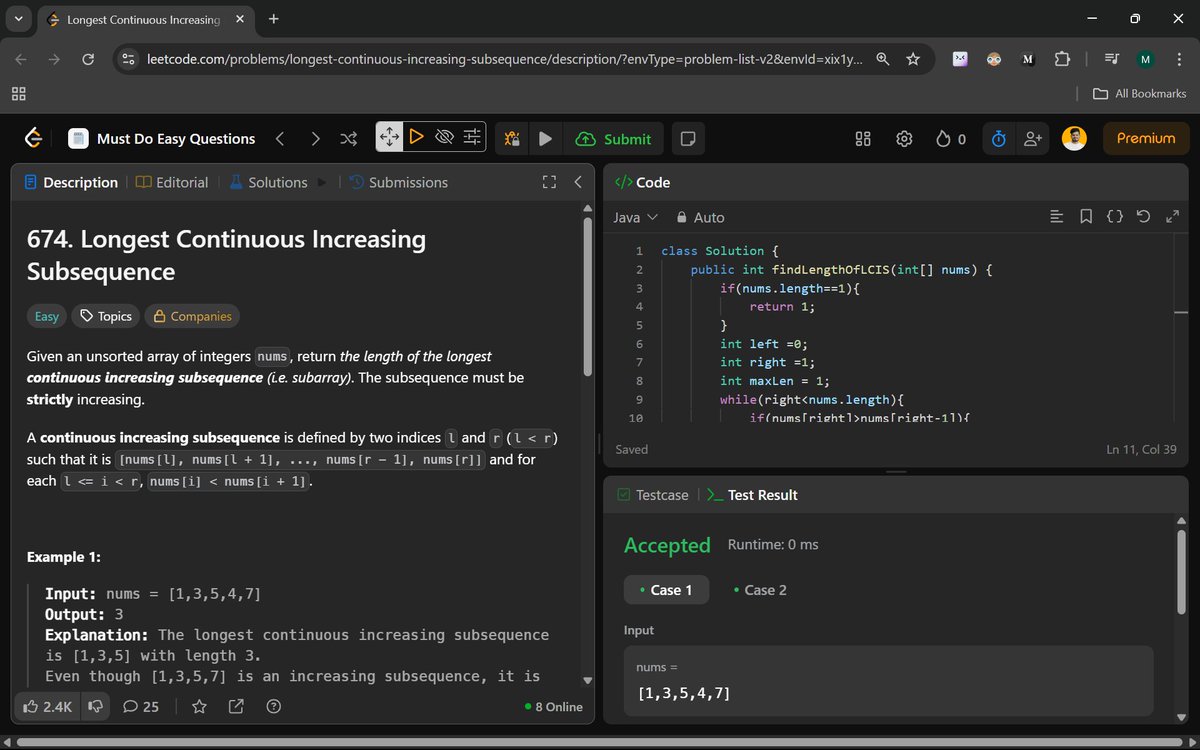Image resolution: width=1200 pixels, height=750 pixels.
Task: Collapse the description panel chevron
Action: (x=578, y=182)
